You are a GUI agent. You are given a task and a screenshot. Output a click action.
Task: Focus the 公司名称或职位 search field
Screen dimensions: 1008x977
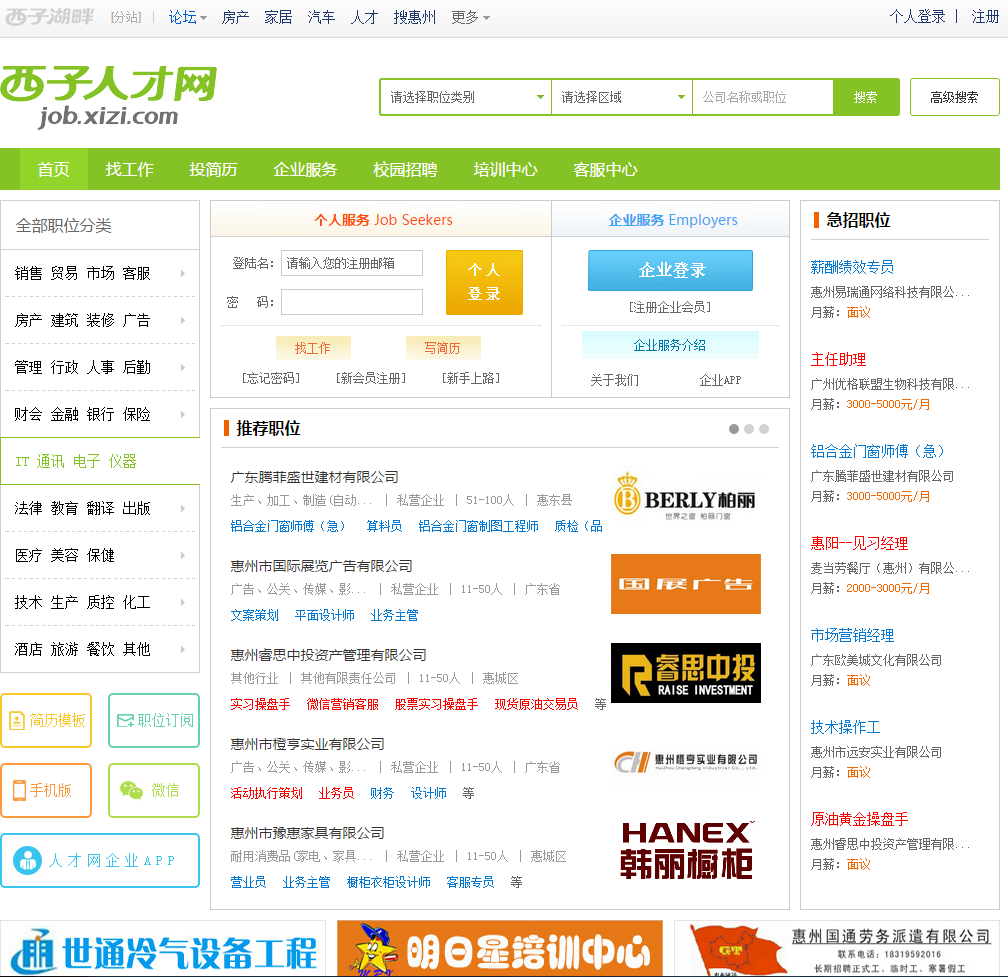click(x=762, y=97)
